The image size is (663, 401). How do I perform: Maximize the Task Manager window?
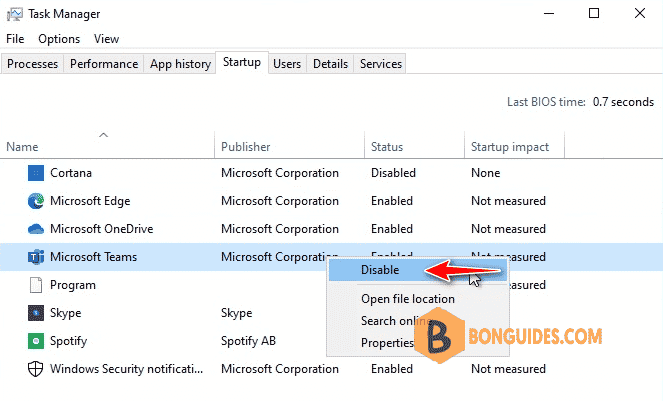(594, 14)
